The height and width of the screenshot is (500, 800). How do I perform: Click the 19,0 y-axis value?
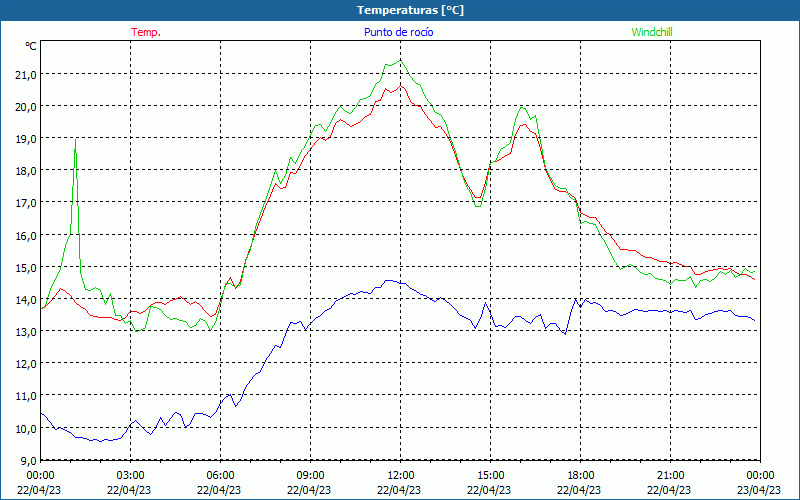click(26, 139)
